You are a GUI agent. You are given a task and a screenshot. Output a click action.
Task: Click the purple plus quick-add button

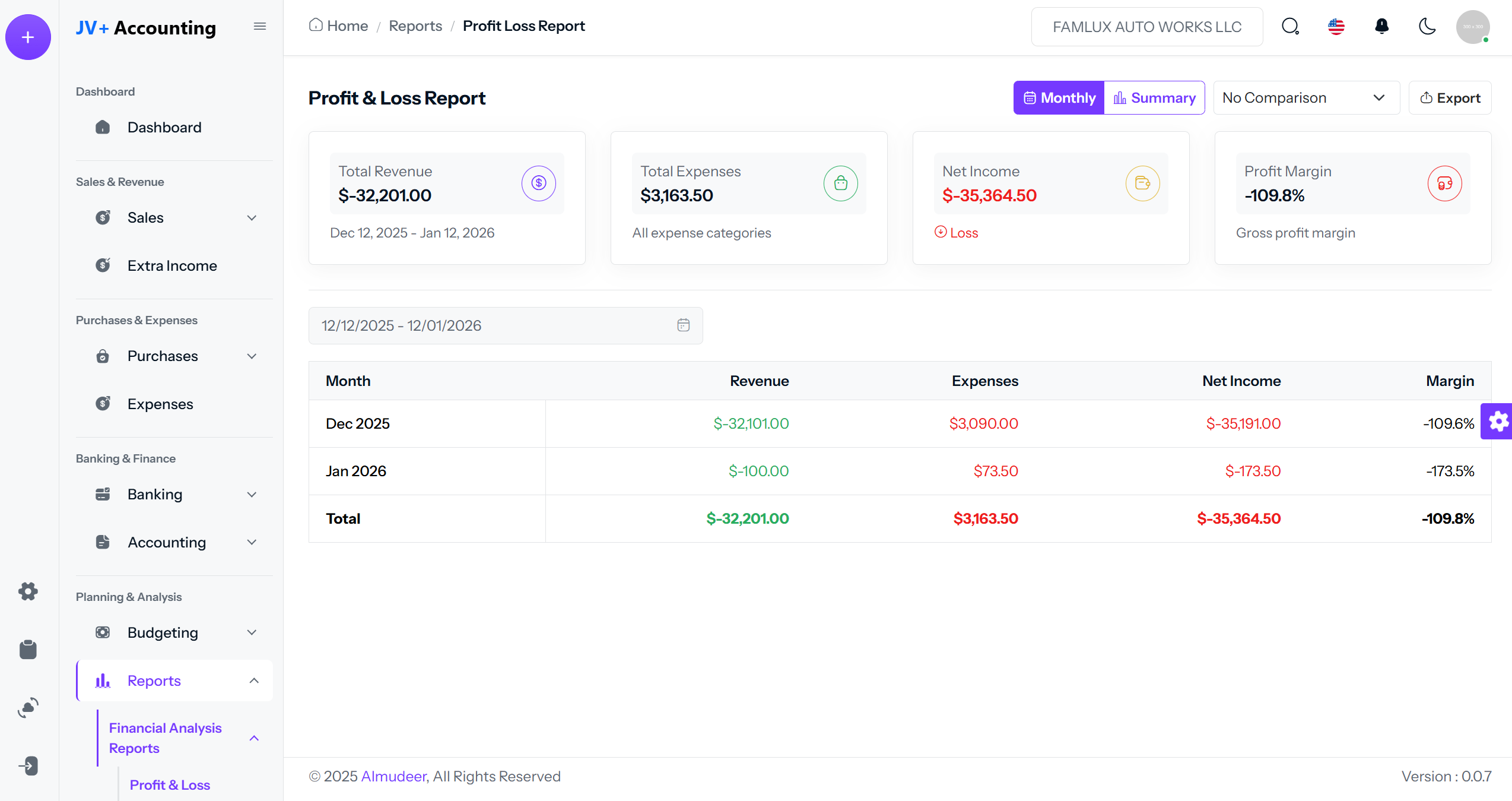click(x=28, y=37)
